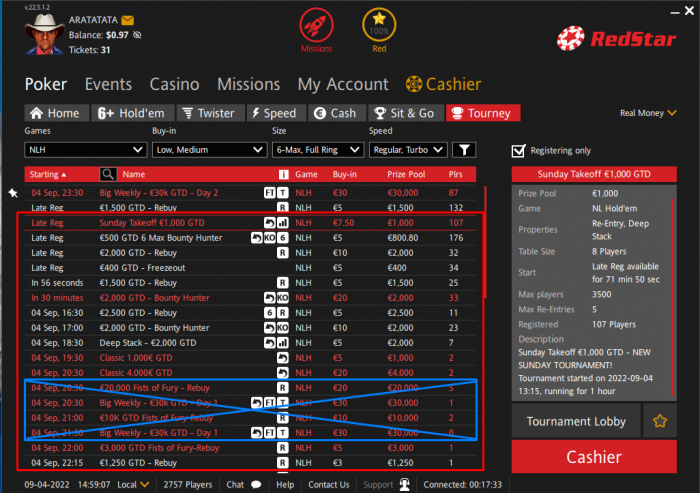
Task: Hide balance with the eye icon
Action: coord(138,35)
